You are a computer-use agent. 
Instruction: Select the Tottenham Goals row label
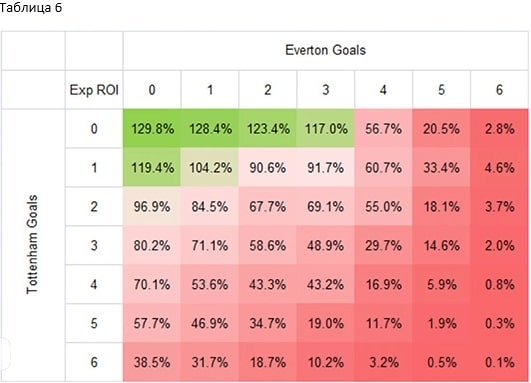click(x=32, y=244)
